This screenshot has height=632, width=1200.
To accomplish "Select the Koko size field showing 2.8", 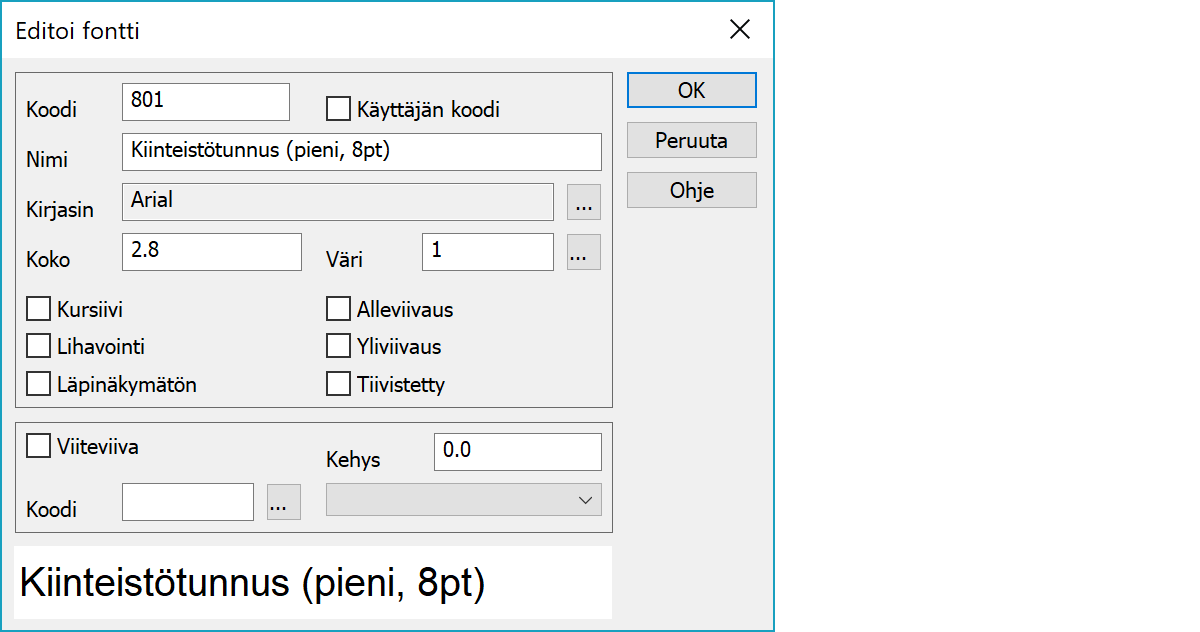I will (x=211, y=252).
